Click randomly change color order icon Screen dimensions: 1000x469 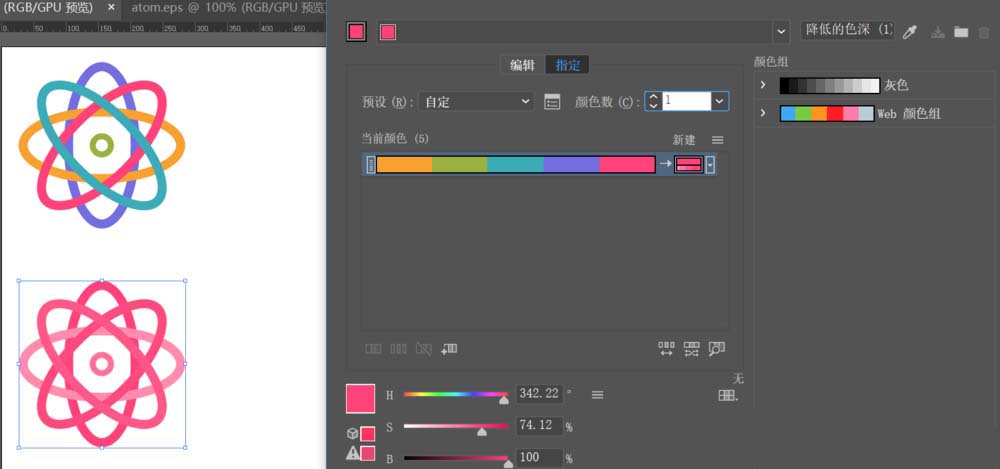click(666, 349)
